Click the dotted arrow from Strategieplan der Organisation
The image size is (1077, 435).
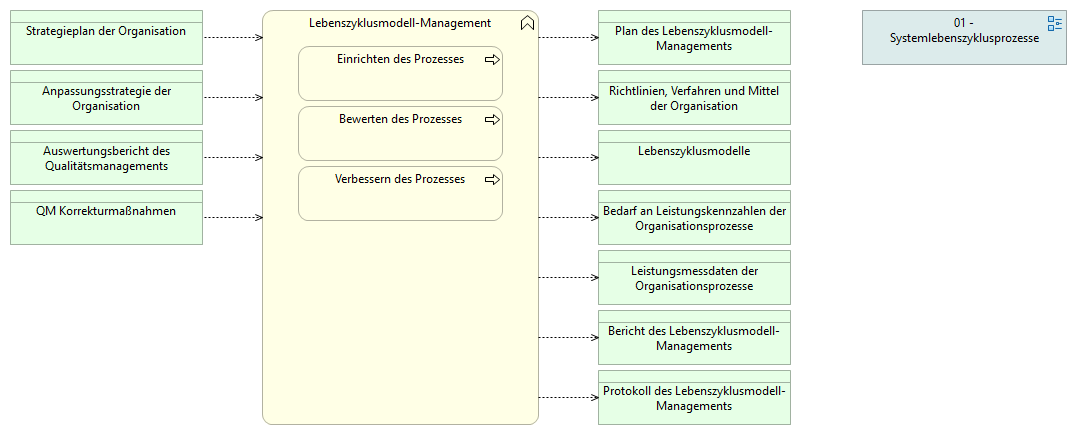233,38
